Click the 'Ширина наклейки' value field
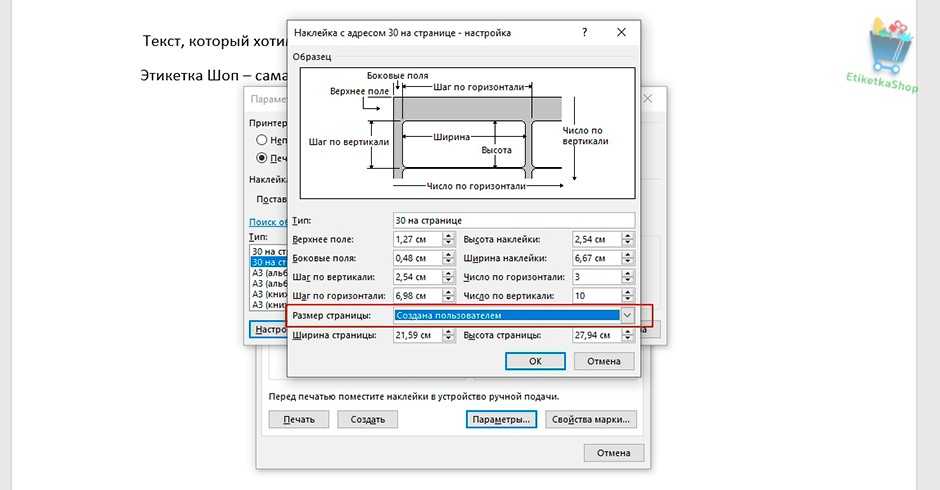The image size is (940, 490). [x=596, y=258]
